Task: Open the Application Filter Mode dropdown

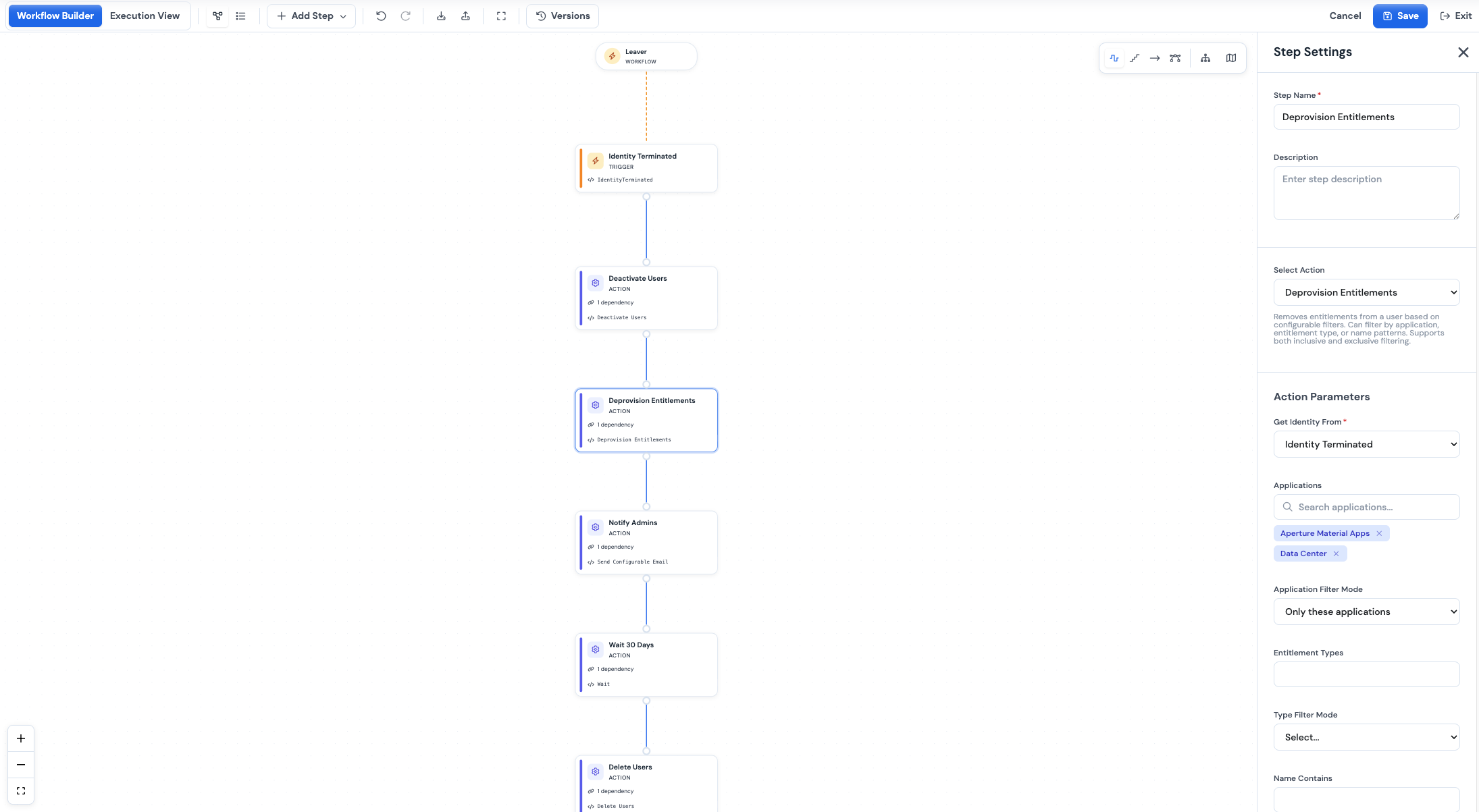Action: (1366, 612)
